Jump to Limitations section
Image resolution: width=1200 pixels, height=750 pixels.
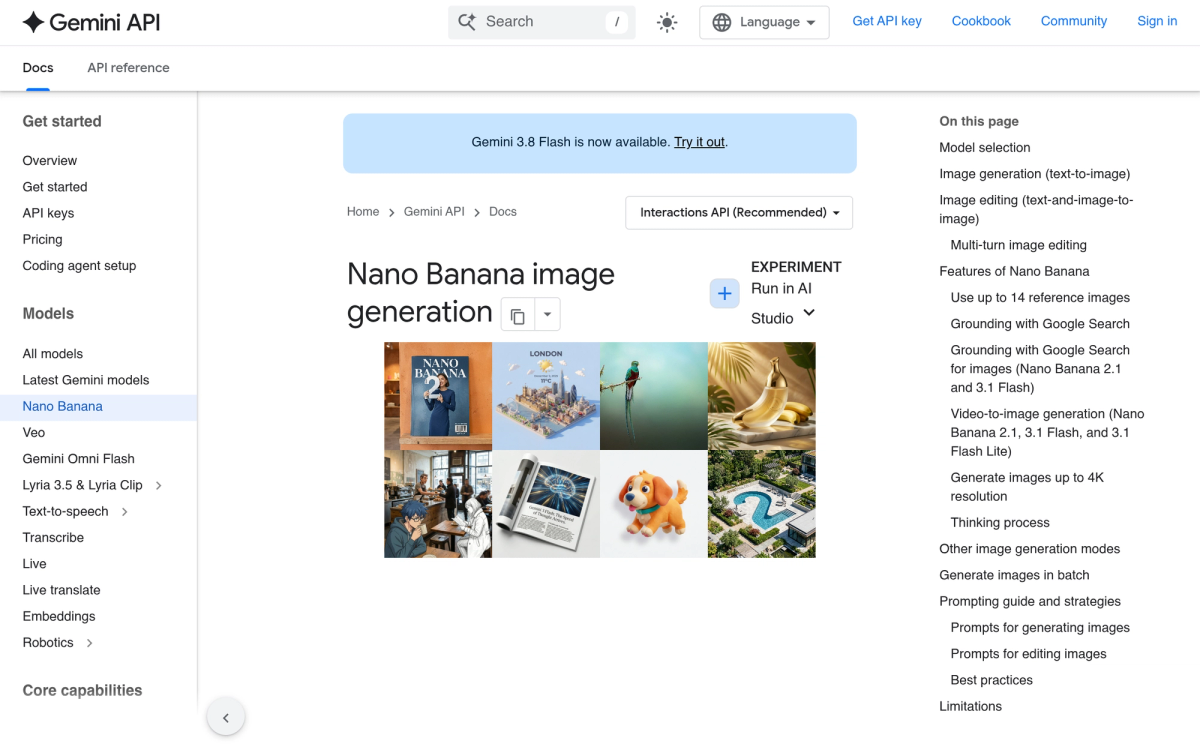click(970, 707)
